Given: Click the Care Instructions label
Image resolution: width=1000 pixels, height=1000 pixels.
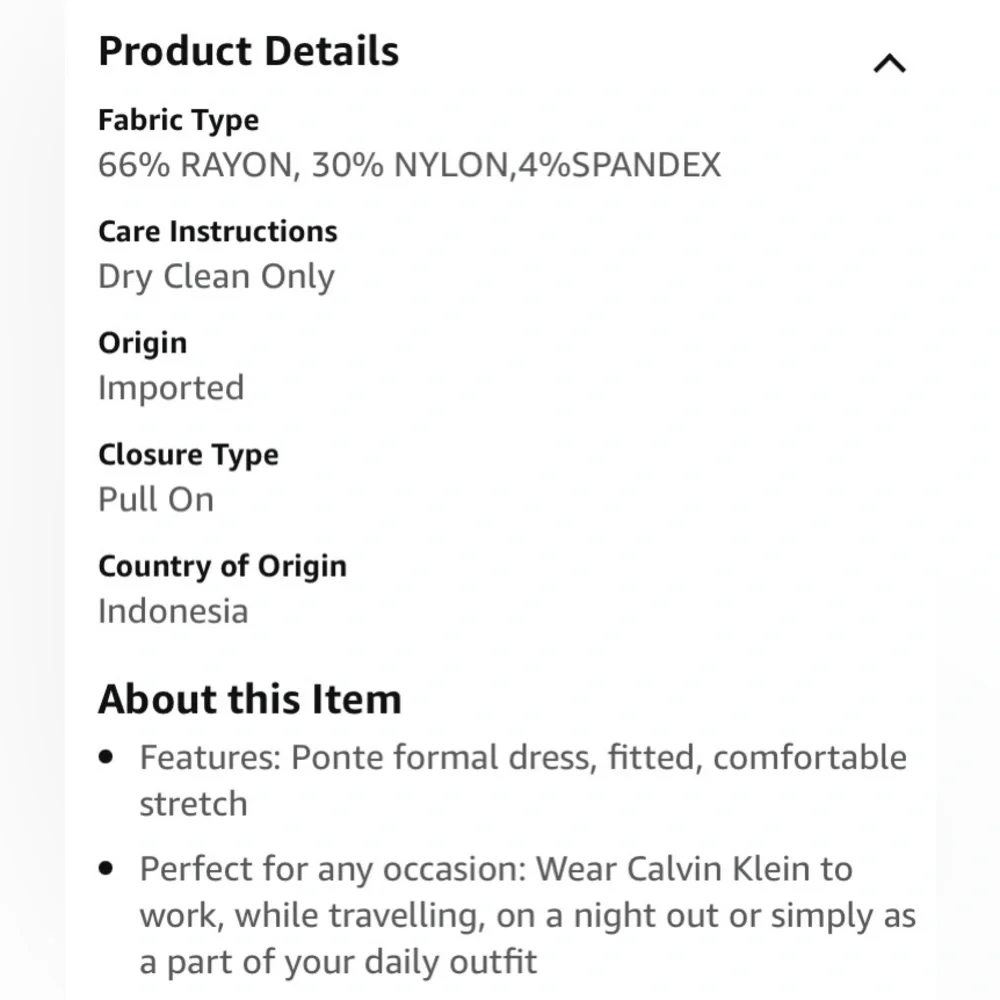Looking at the screenshot, I should pos(217,232).
